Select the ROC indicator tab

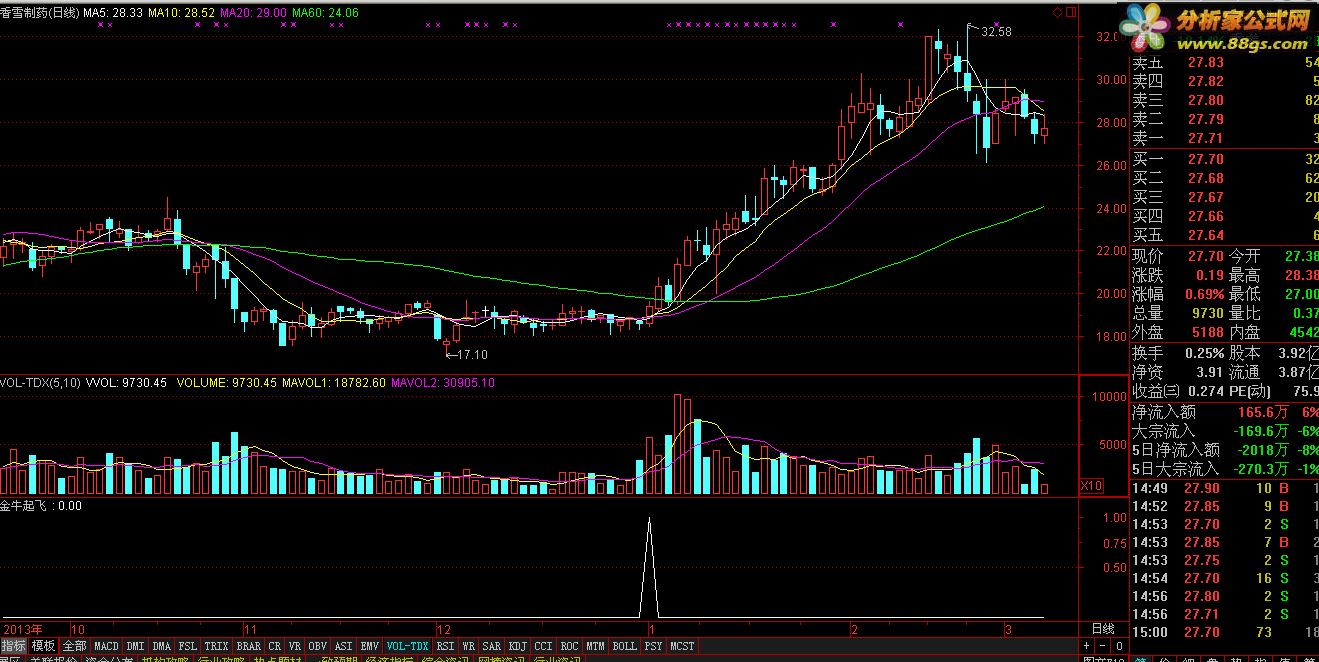point(570,646)
